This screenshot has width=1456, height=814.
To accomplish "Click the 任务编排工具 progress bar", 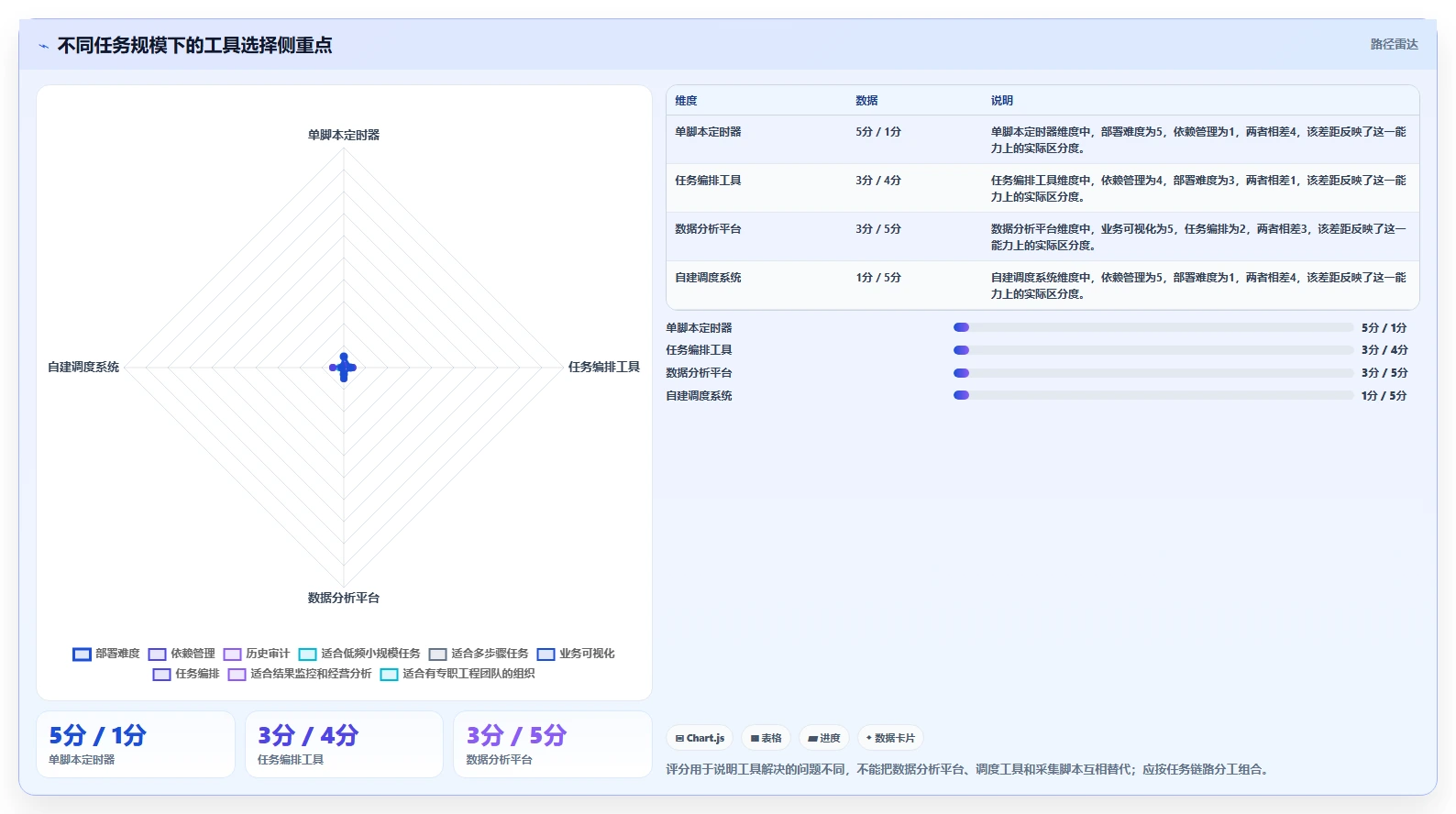I will (x=1153, y=350).
